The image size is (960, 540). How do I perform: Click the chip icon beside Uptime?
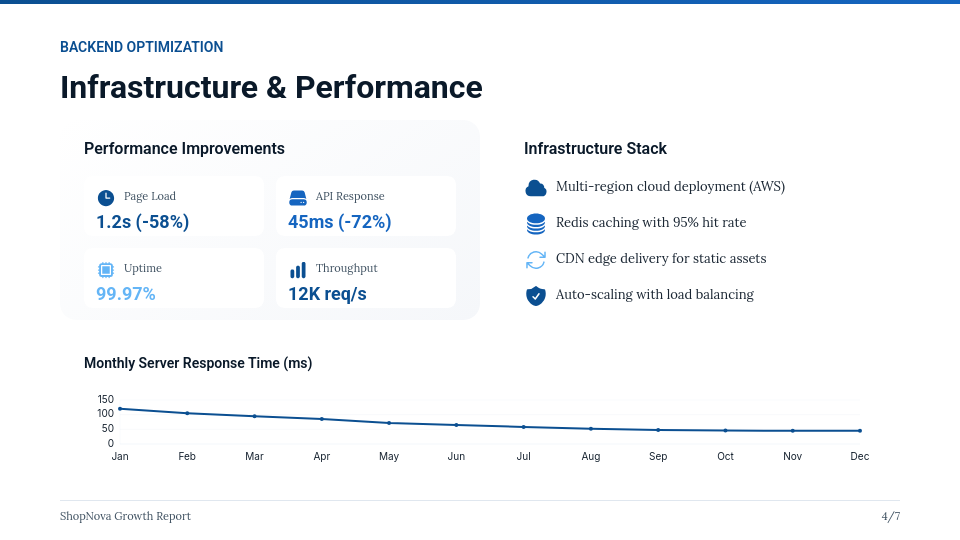pyautogui.click(x=105, y=269)
